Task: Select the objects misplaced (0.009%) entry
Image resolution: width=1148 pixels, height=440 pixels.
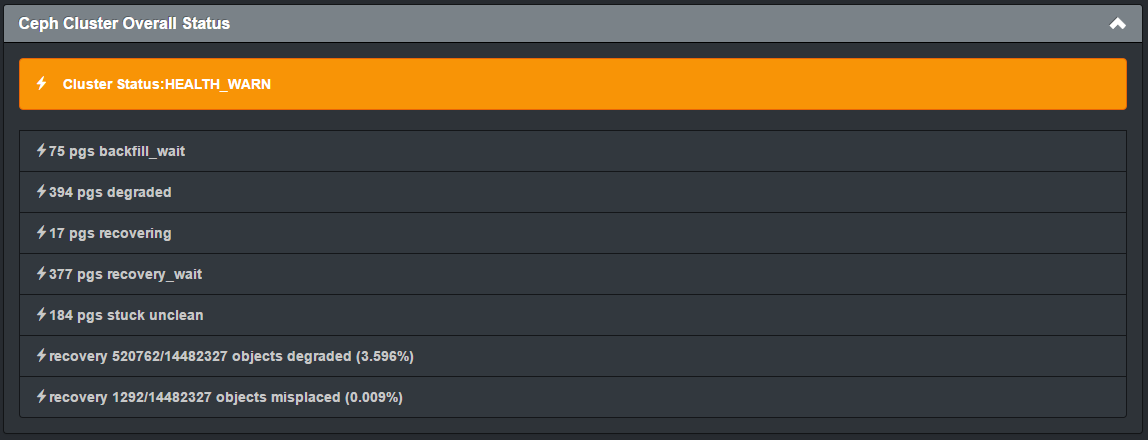Action: (573, 398)
